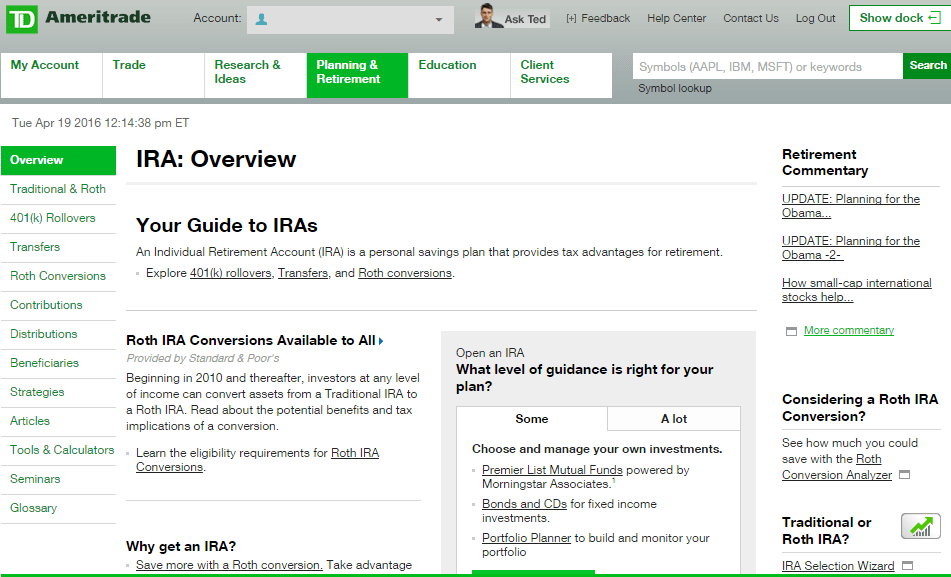Open Transfers in the left sidebar
Image resolution: width=951 pixels, height=577 pixels.
click(x=58, y=247)
